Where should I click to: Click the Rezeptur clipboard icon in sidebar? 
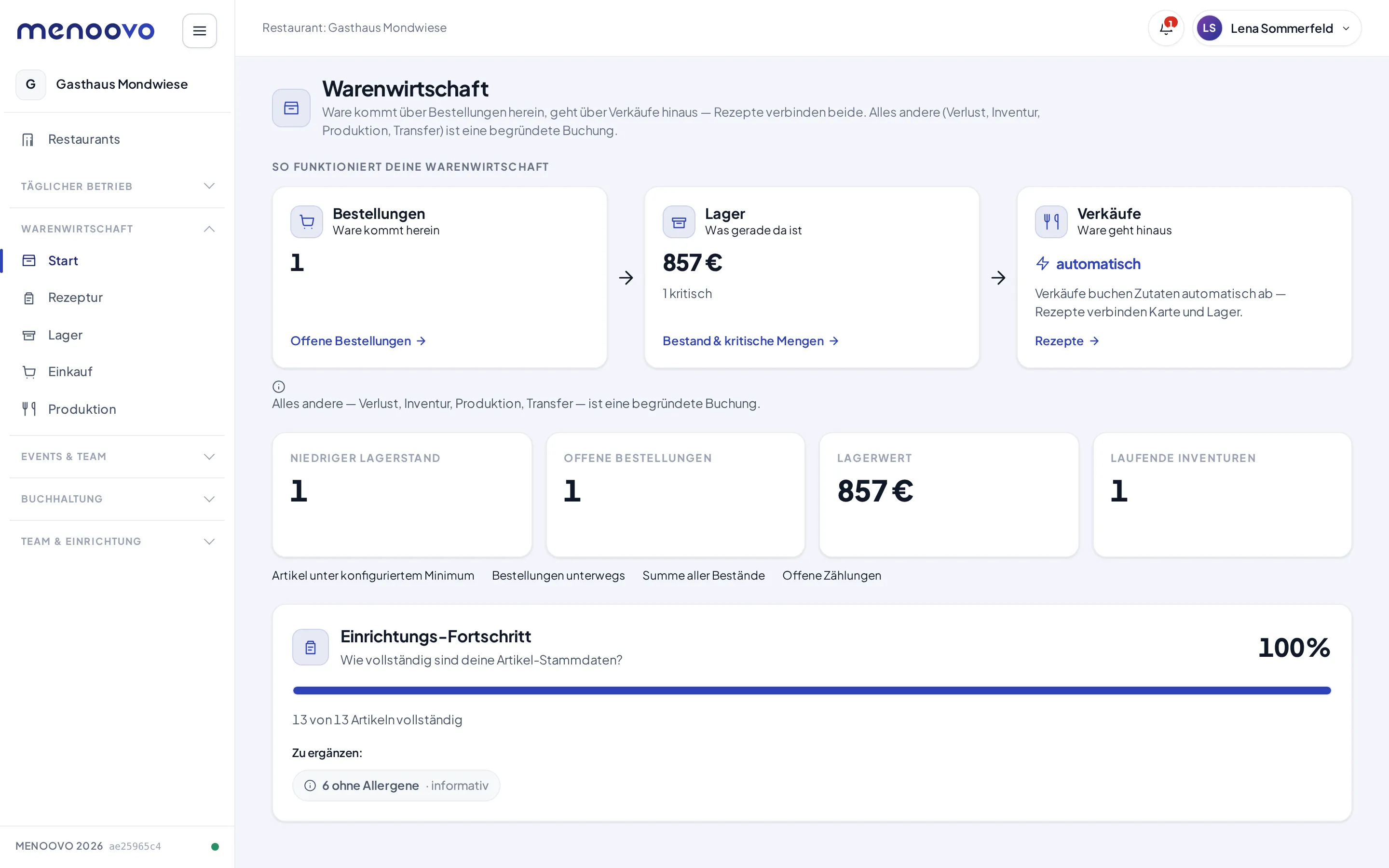29,298
